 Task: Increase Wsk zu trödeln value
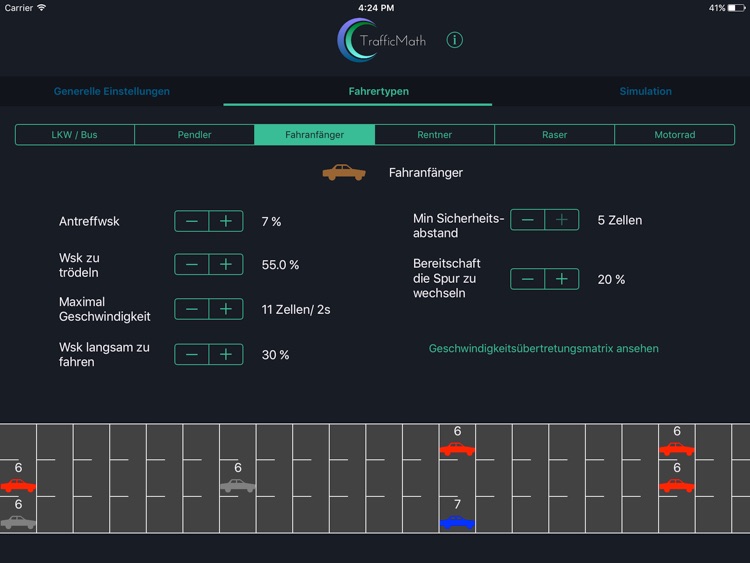pyautogui.click(x=226, y=265)
